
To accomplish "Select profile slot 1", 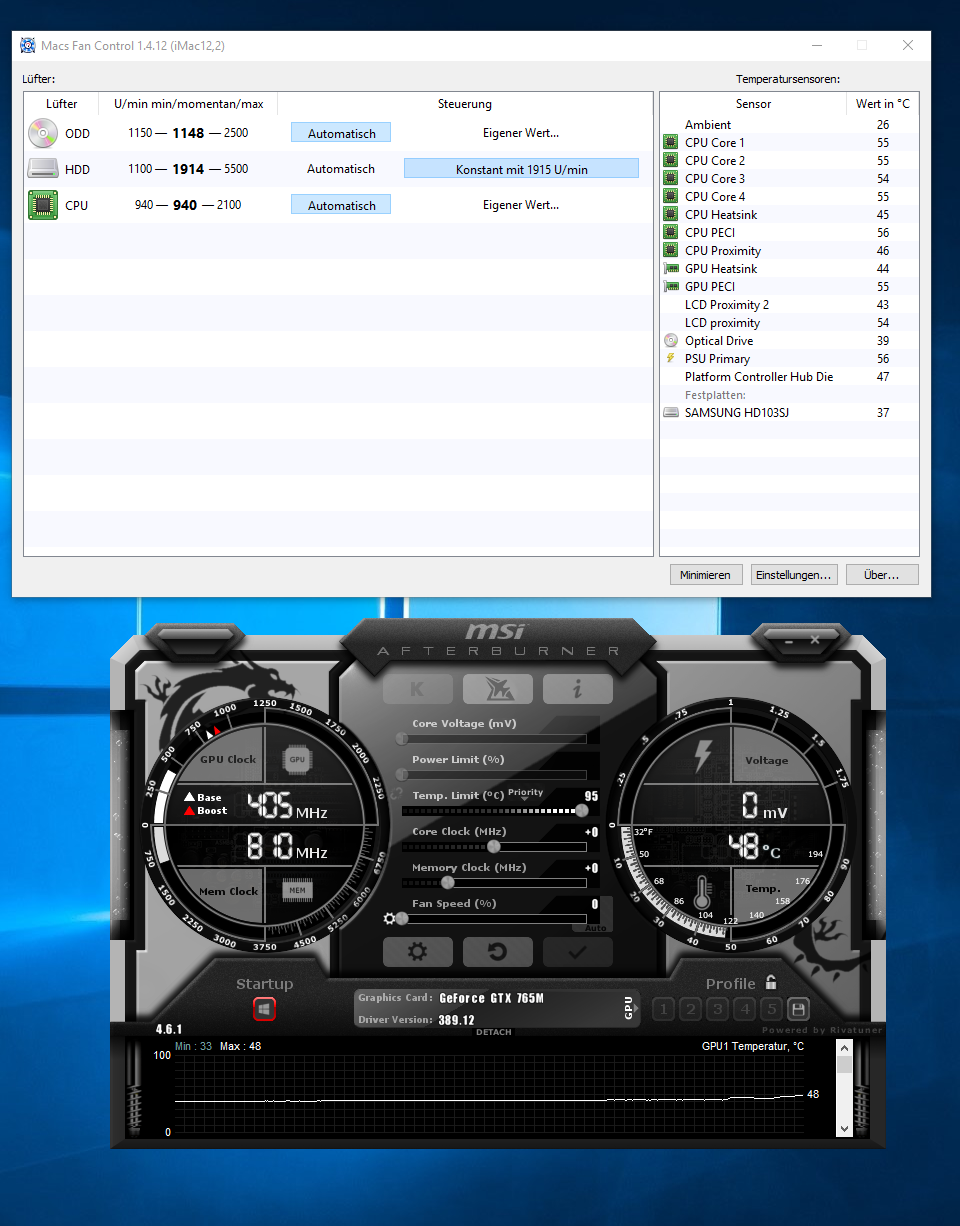I will 663,1009.
